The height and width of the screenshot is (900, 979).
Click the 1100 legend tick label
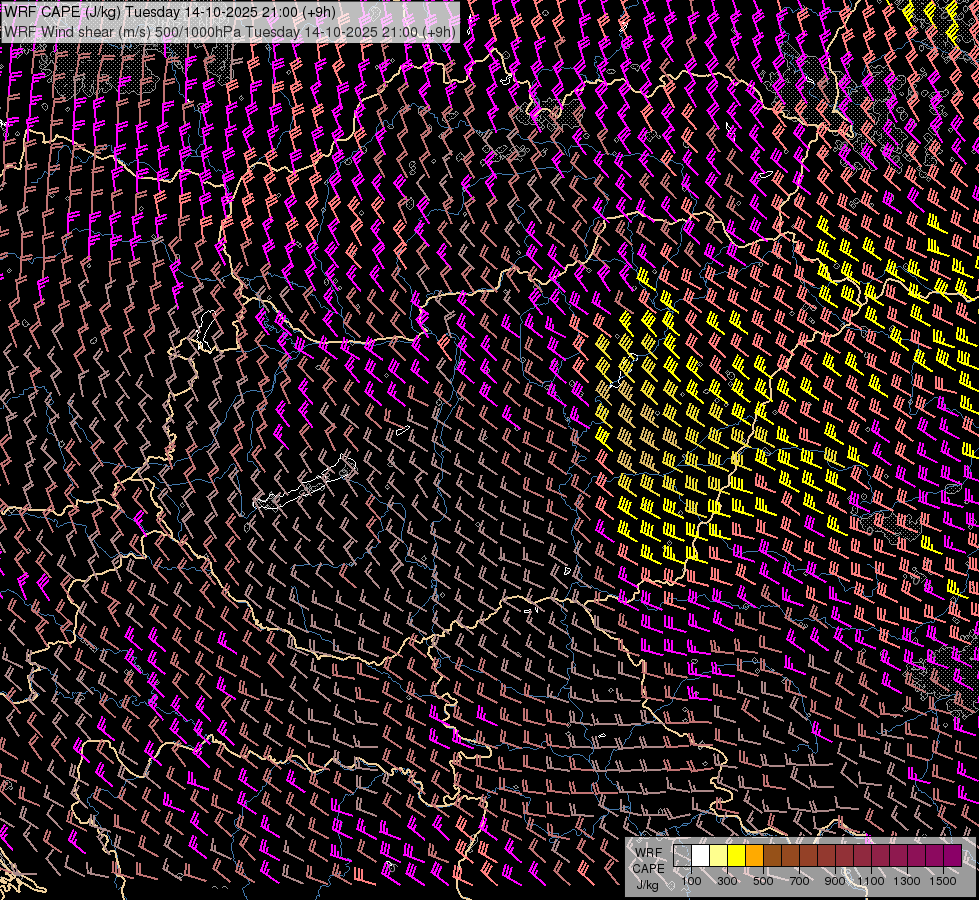[x=871, y=880]
